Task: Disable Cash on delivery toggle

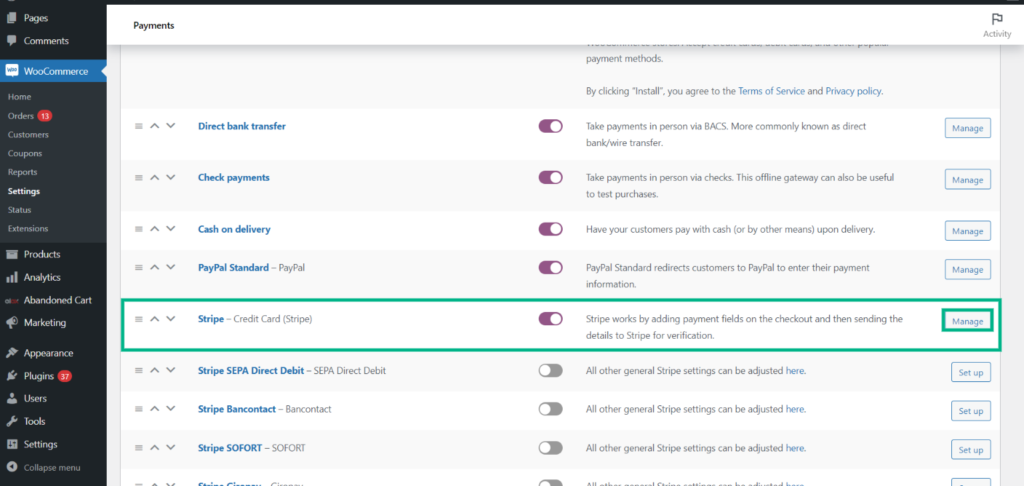Action: 551,229
